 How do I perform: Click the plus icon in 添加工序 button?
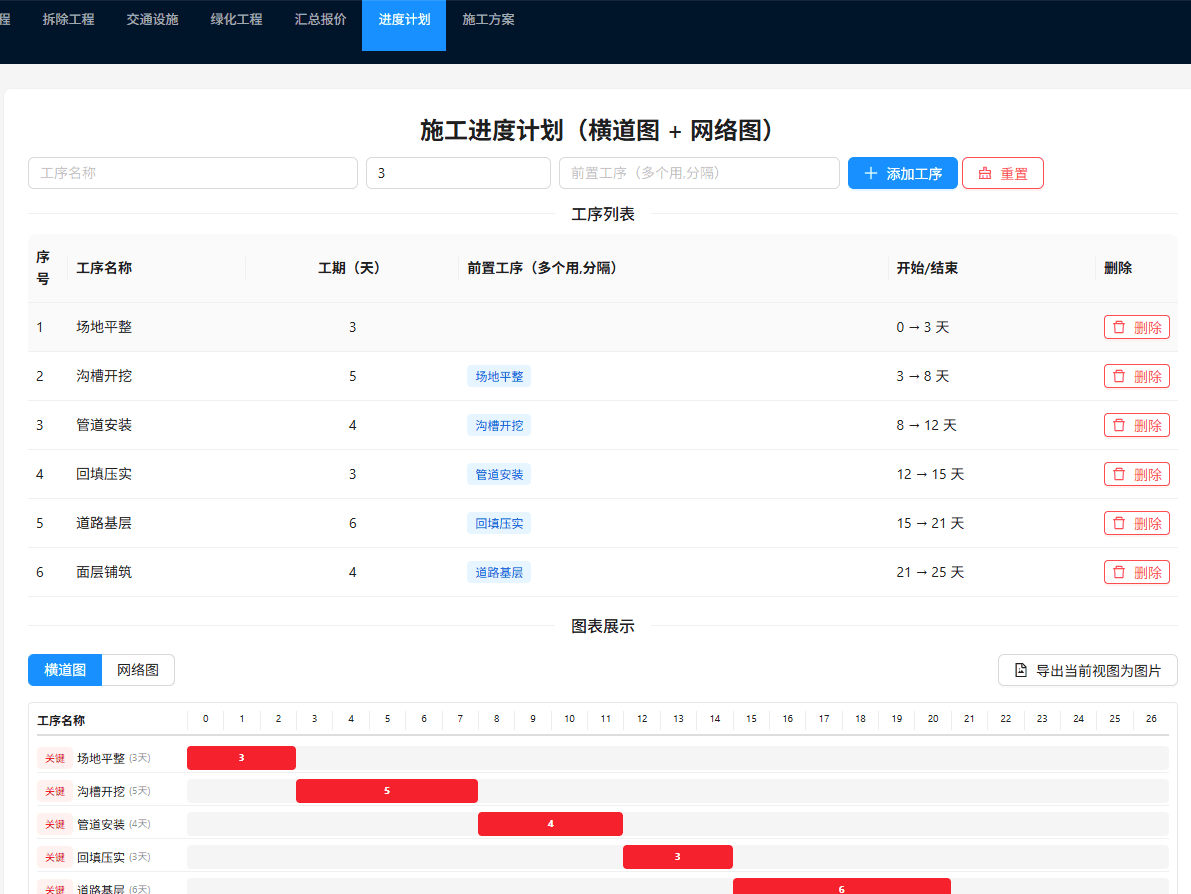coord(870,173)
